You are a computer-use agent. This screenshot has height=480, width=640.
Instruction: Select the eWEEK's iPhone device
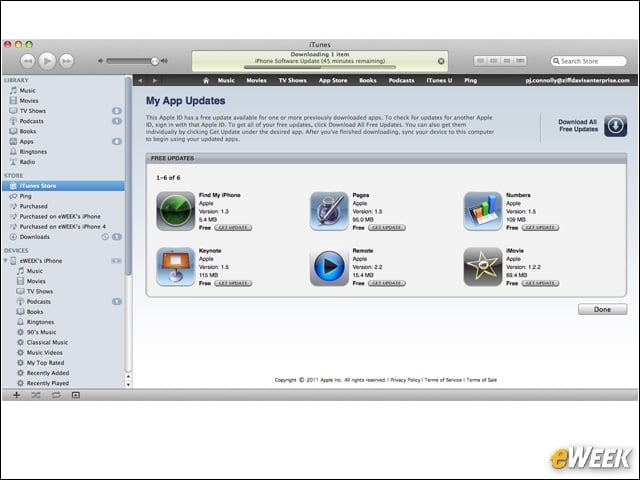63,261
